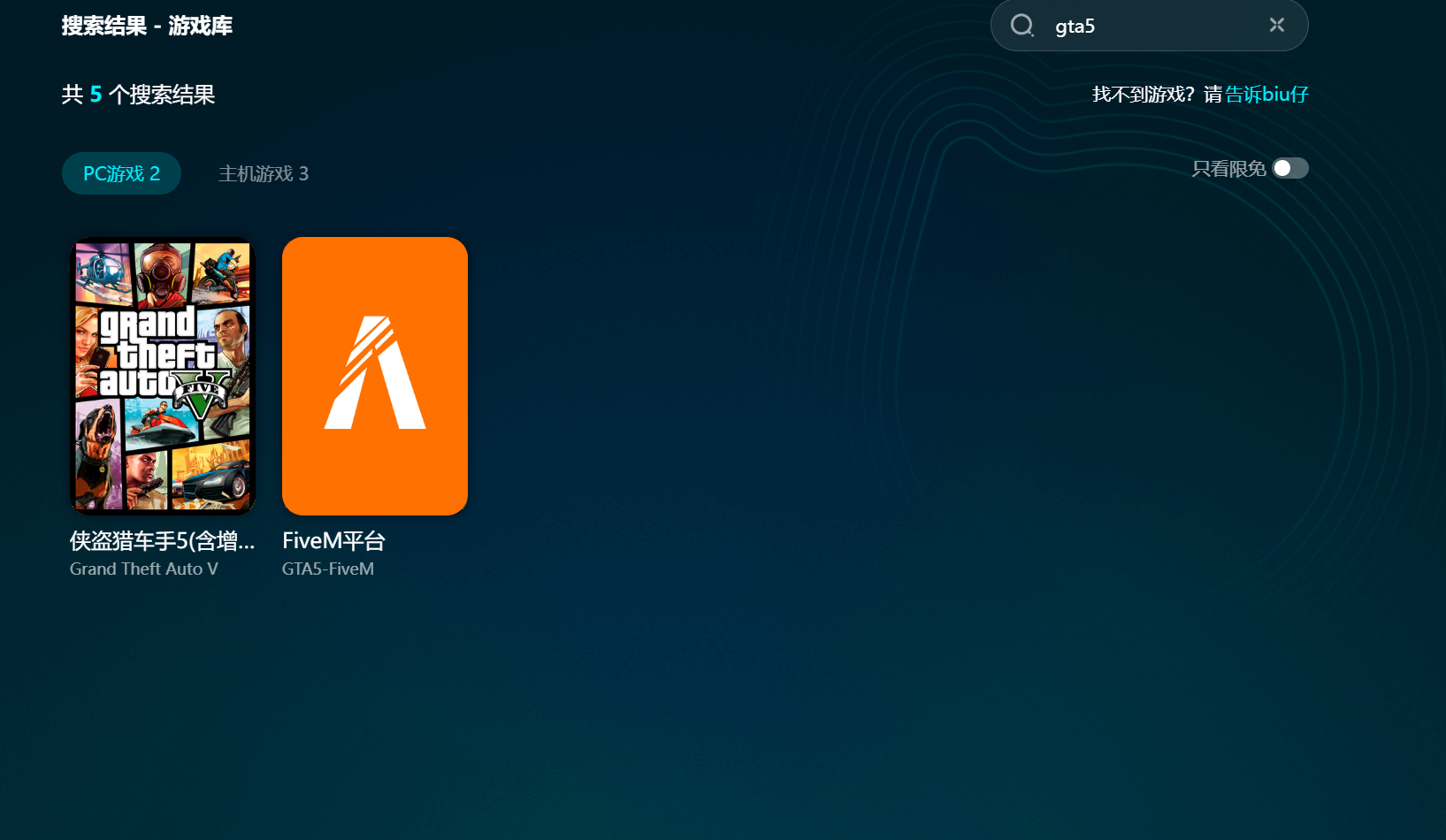Clear the gta5 search text

click(x=1276, y=25)
